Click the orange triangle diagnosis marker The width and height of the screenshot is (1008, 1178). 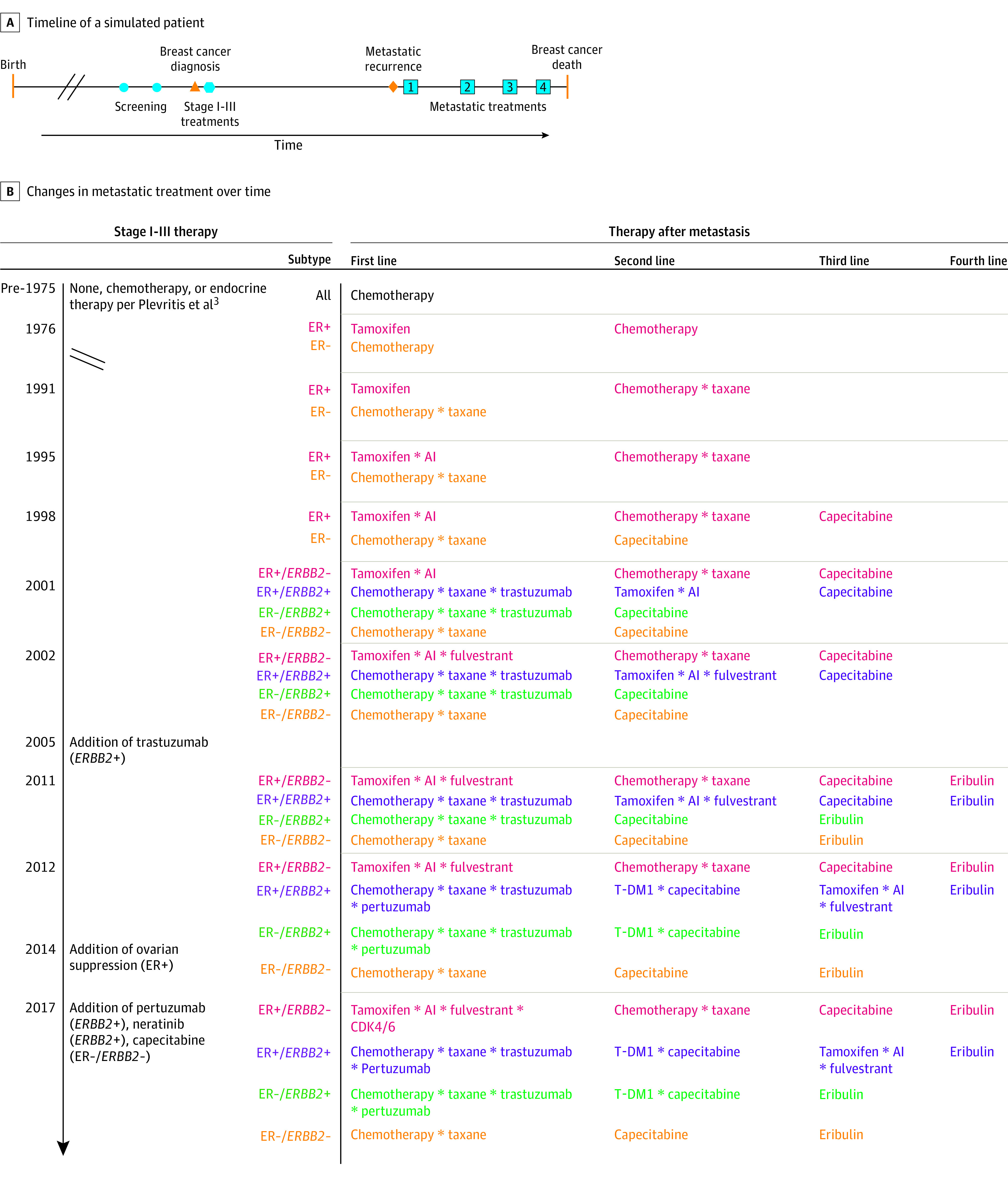195,86
